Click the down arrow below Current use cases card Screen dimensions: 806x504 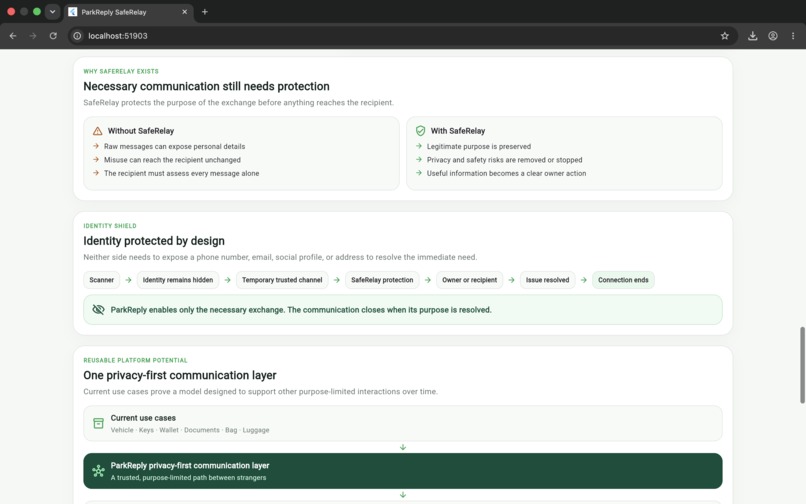coord(403,447)
